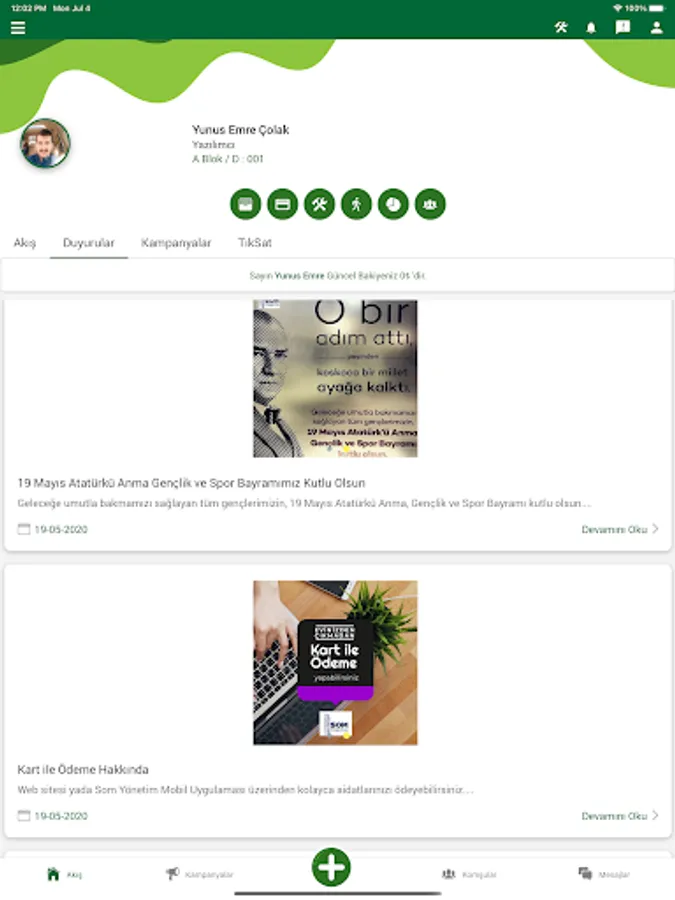Image resolution: width=675 pixels, height=900 pixels.
Task: Switch to the Akış tab
Action: pyautogui.click(x=25, y=243)
